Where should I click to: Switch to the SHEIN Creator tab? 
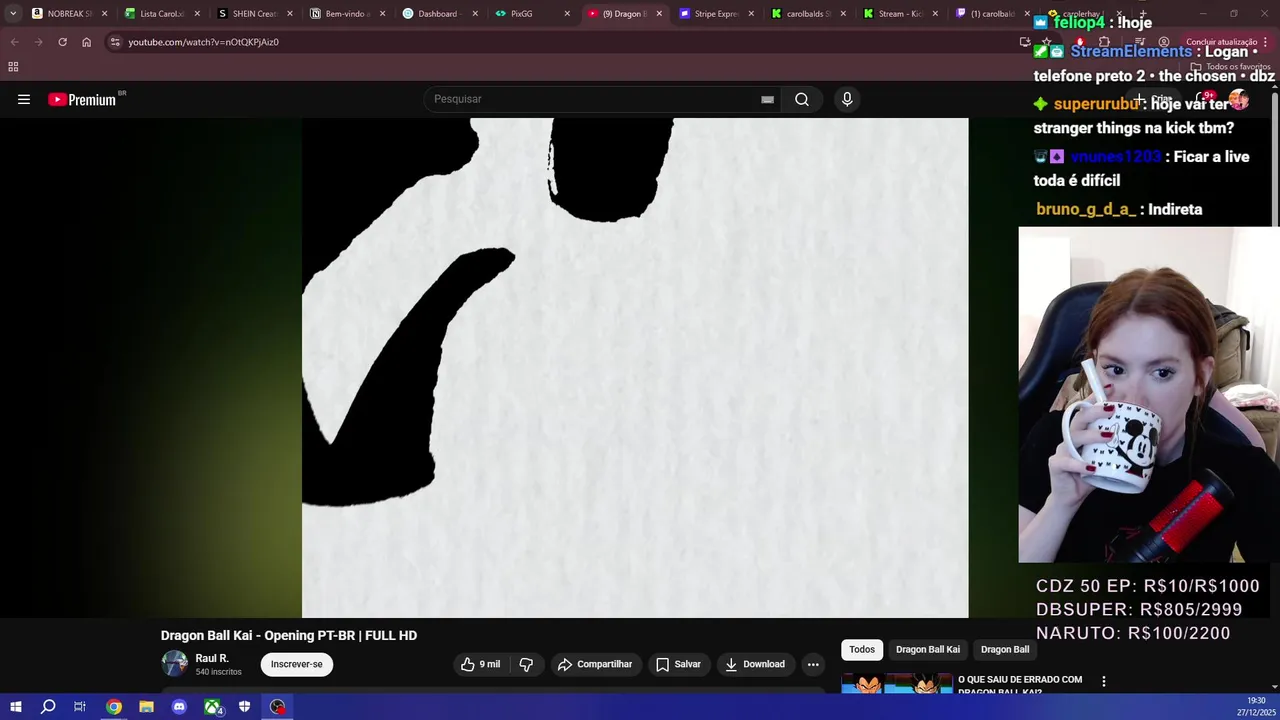tap(254, 14)
